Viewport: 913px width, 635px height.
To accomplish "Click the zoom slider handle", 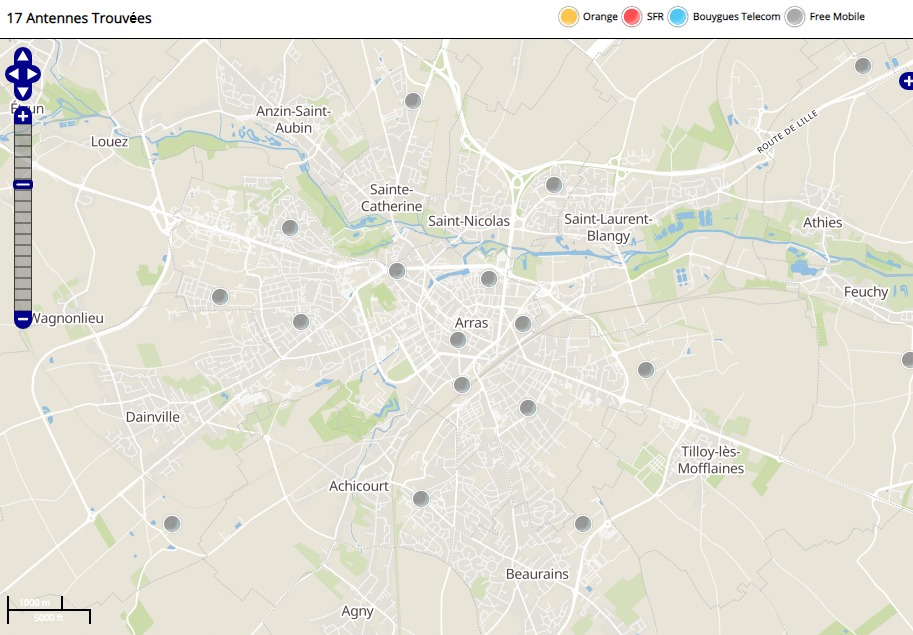I will click(x=23, y=184).
